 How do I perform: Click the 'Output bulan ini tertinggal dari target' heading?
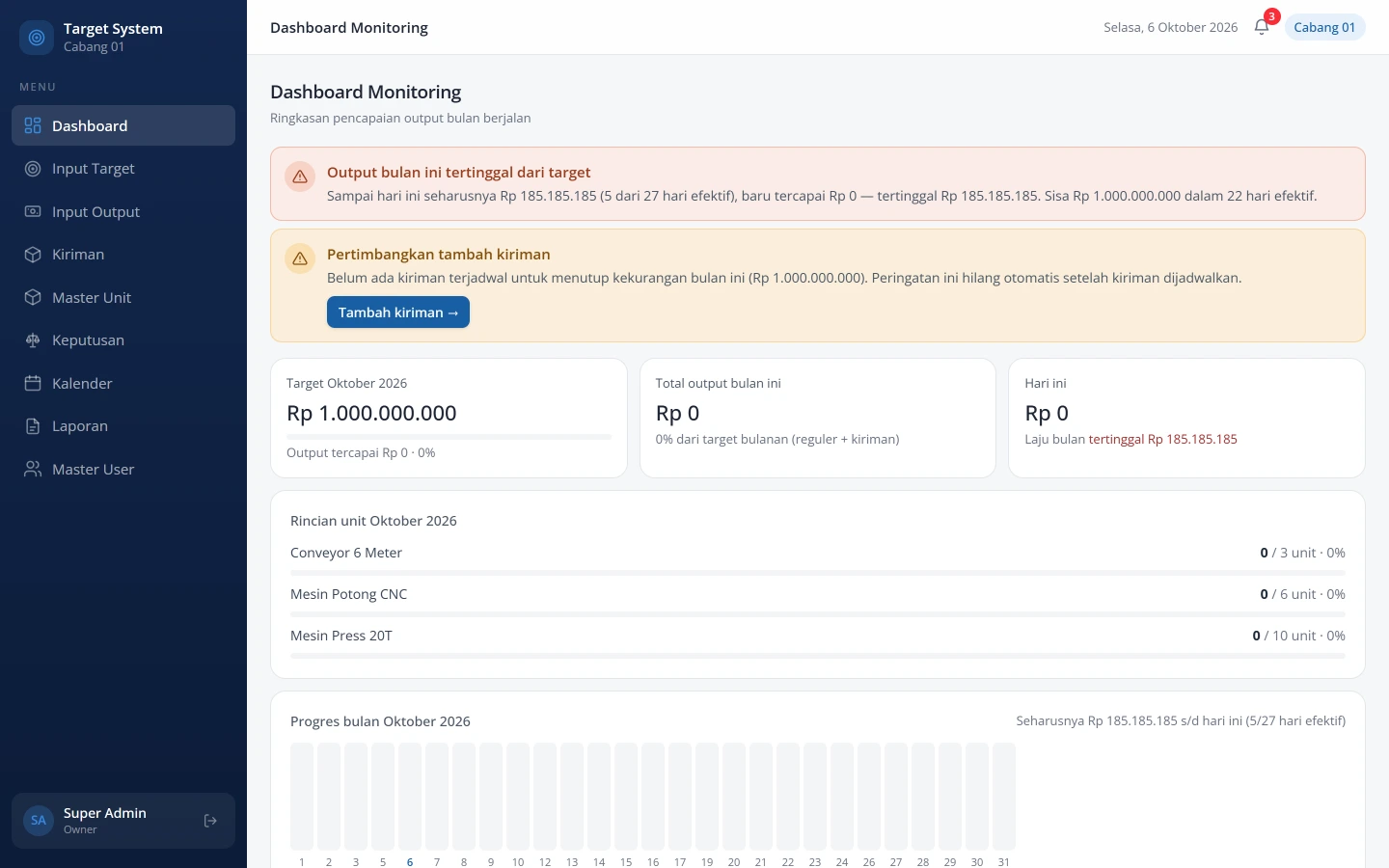(x=459, y=173)
